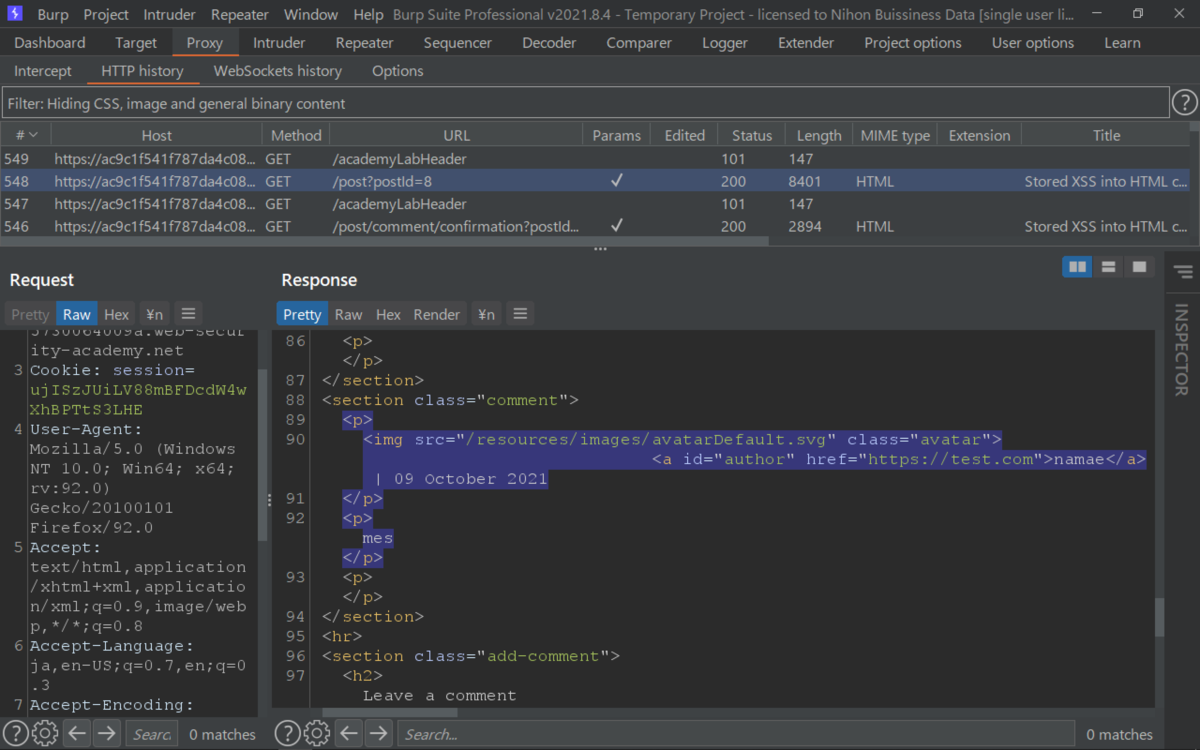This screenshot has width=1200, height=750.
Task: Open the Burp menu
Action: tap(53, 15)
